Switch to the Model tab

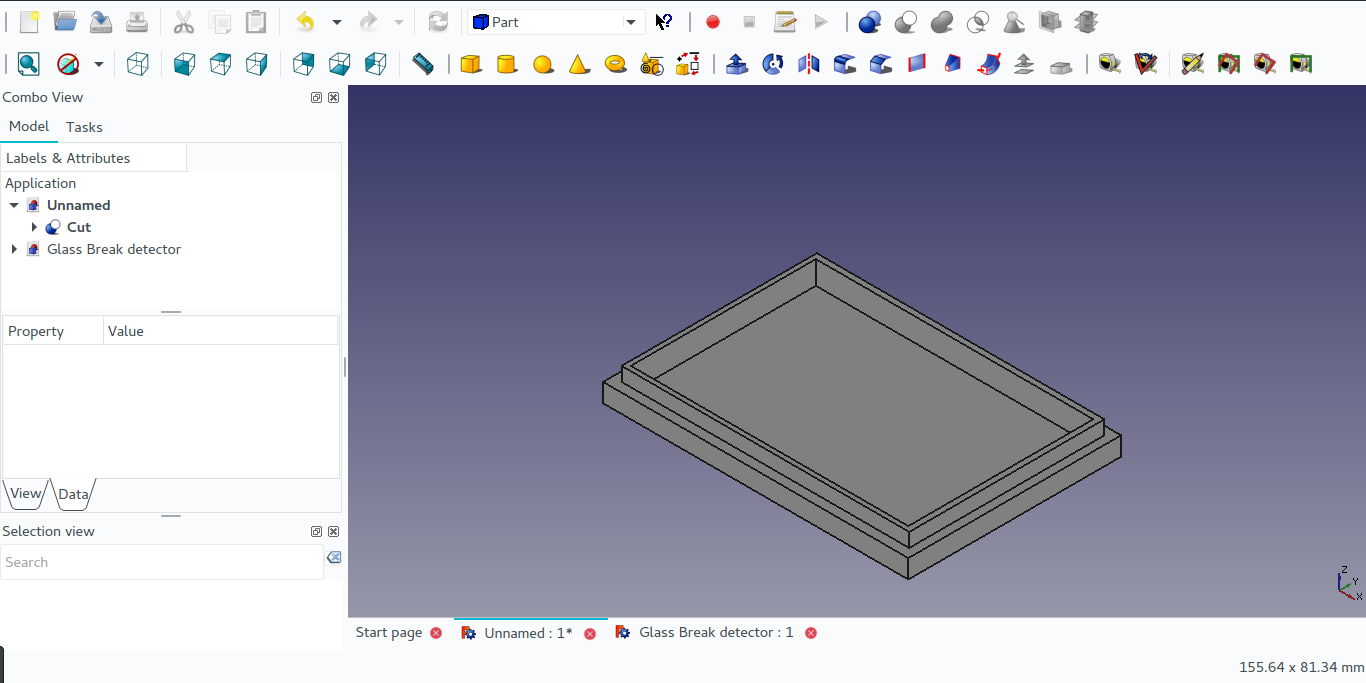click(29, 126)
